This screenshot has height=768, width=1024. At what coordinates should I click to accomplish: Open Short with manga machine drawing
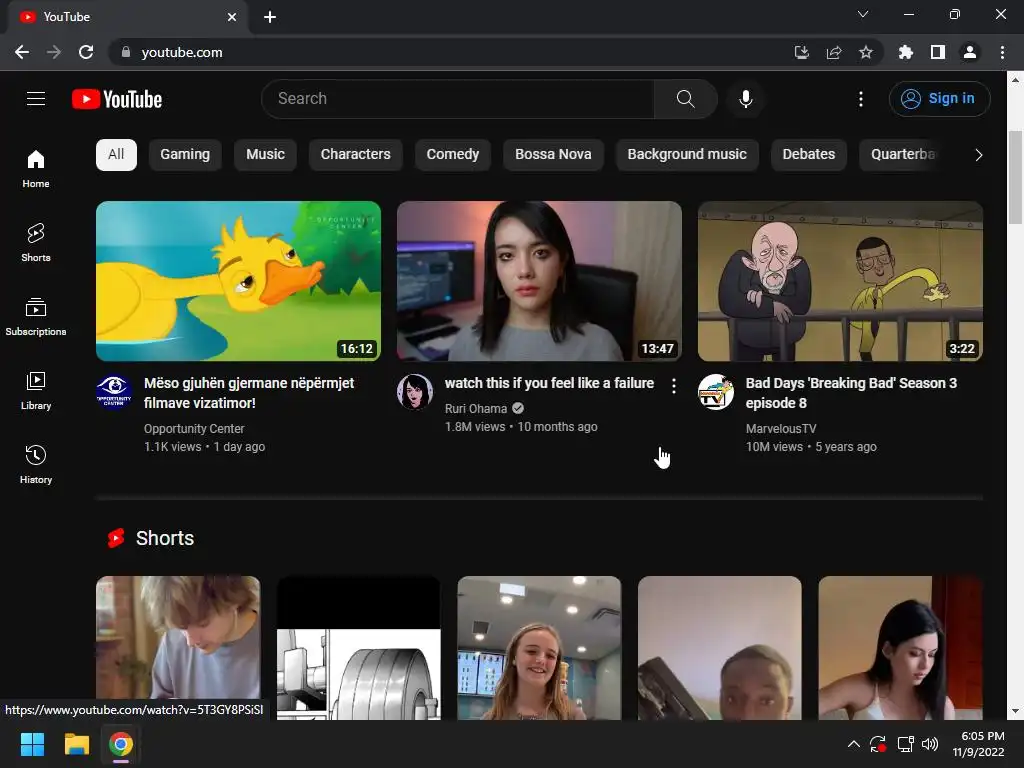359,648
